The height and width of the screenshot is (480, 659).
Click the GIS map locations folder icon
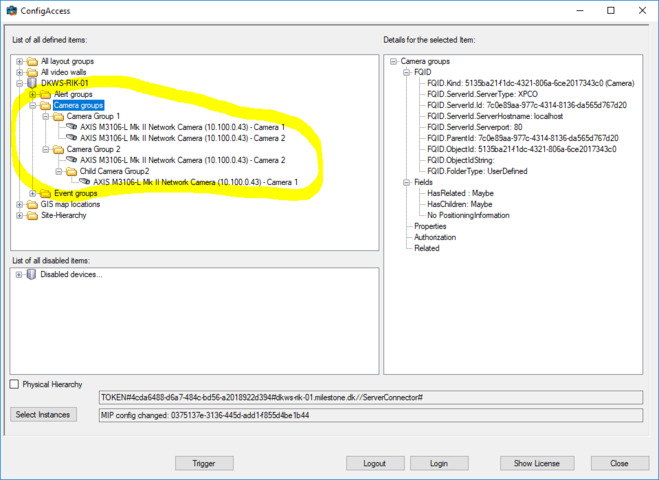point(33,204)
